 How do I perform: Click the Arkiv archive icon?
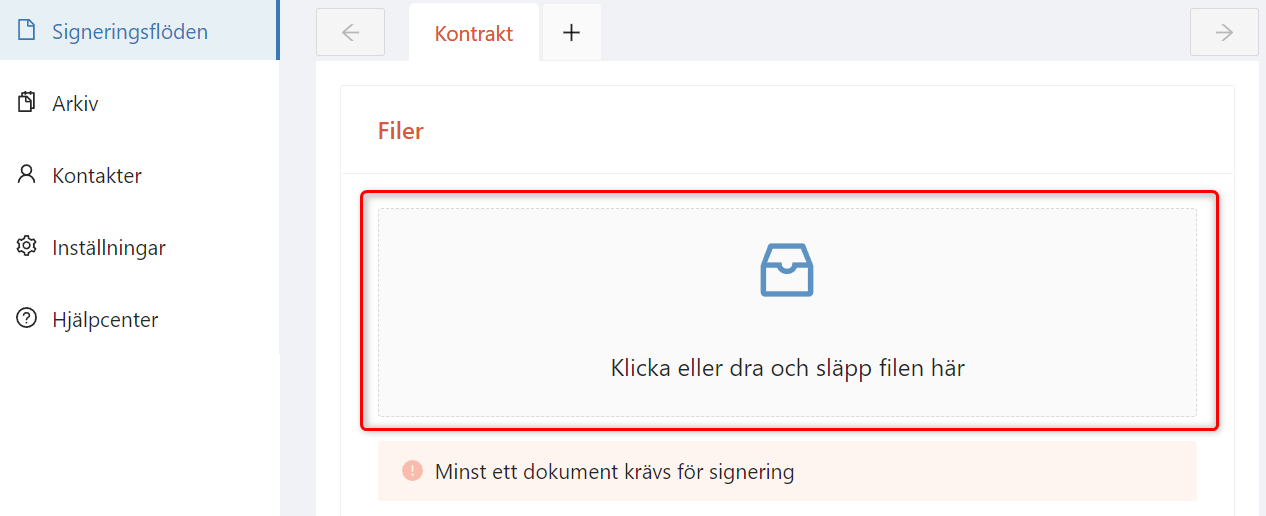pyautogui.click(x=27, y=103)
